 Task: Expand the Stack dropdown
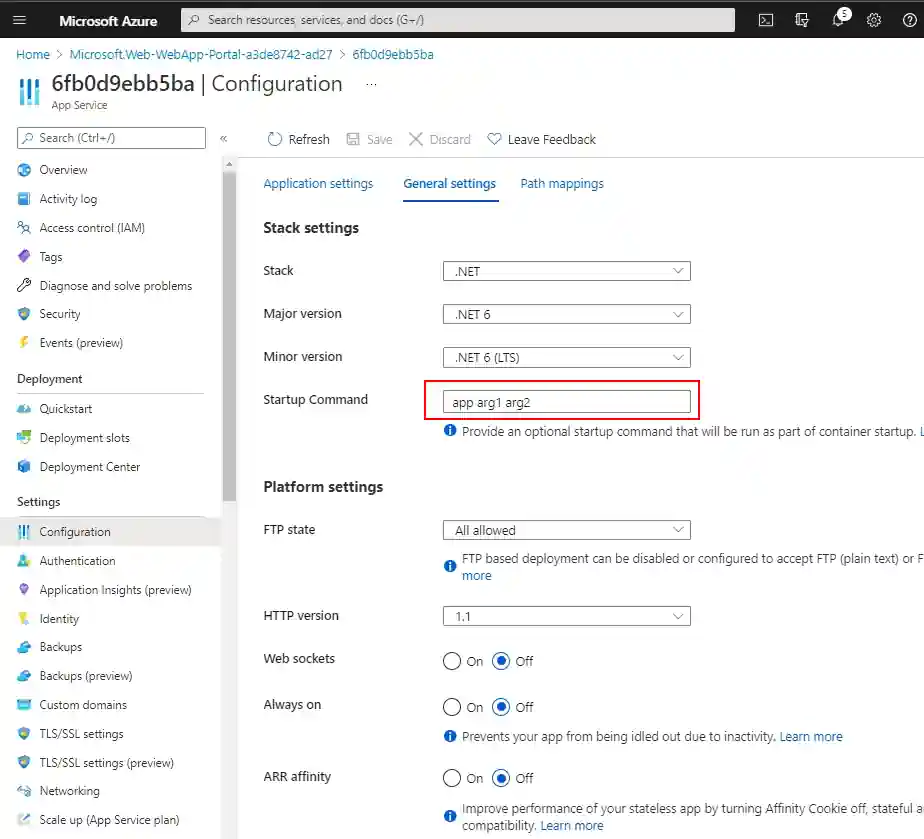point(566,271)
